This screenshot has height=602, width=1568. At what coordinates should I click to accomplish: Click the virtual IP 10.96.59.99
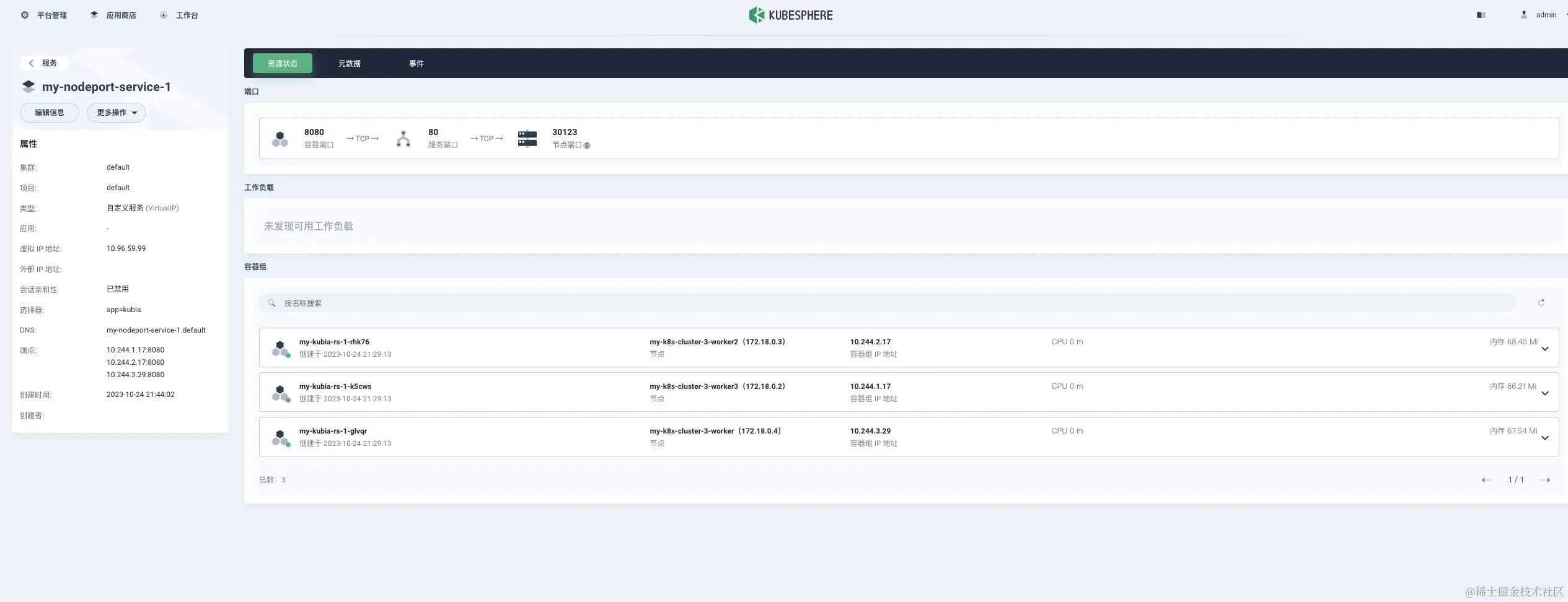[126, 248]
